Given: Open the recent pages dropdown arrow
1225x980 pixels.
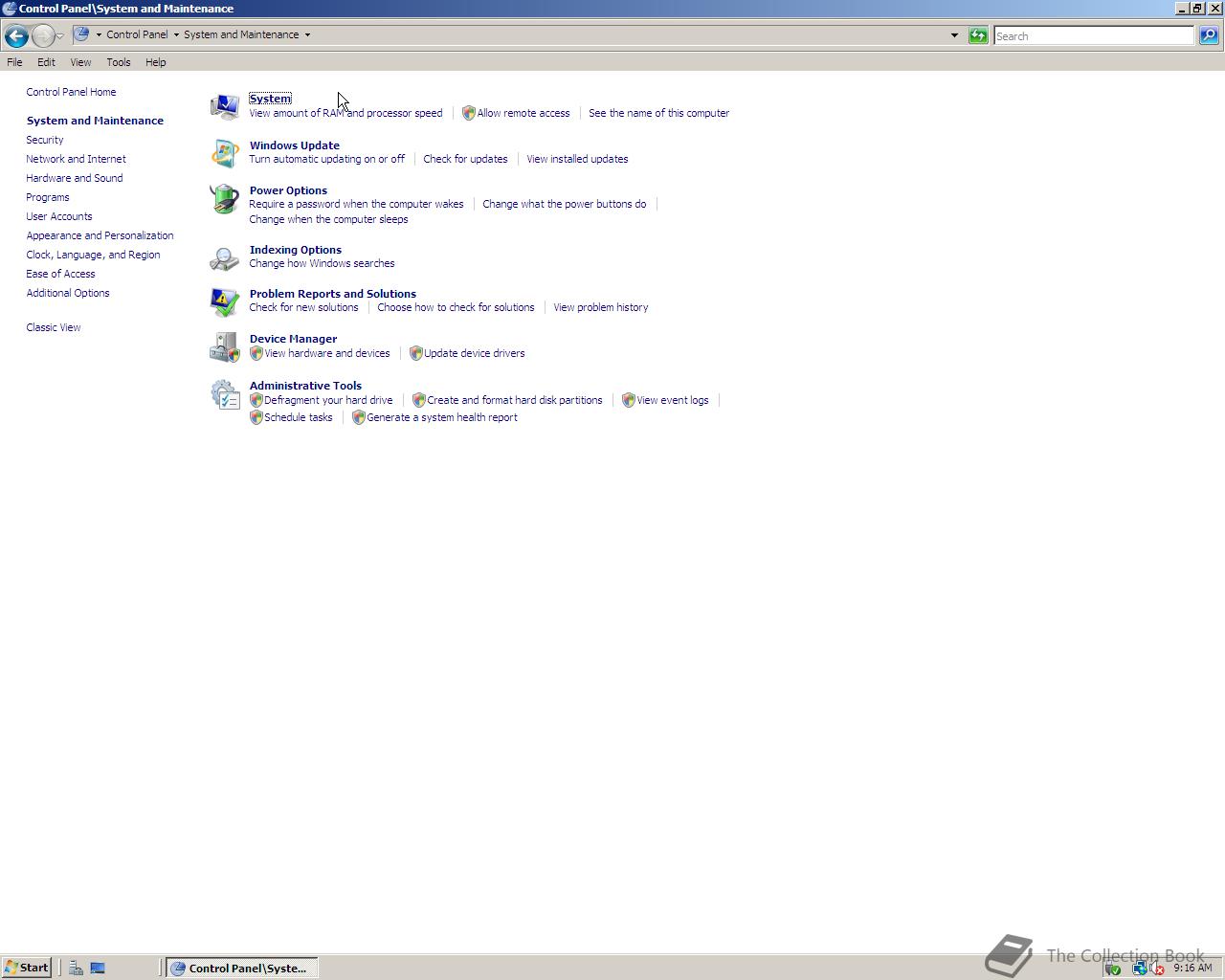Looking at the screenshot, I should click(59, 36).
